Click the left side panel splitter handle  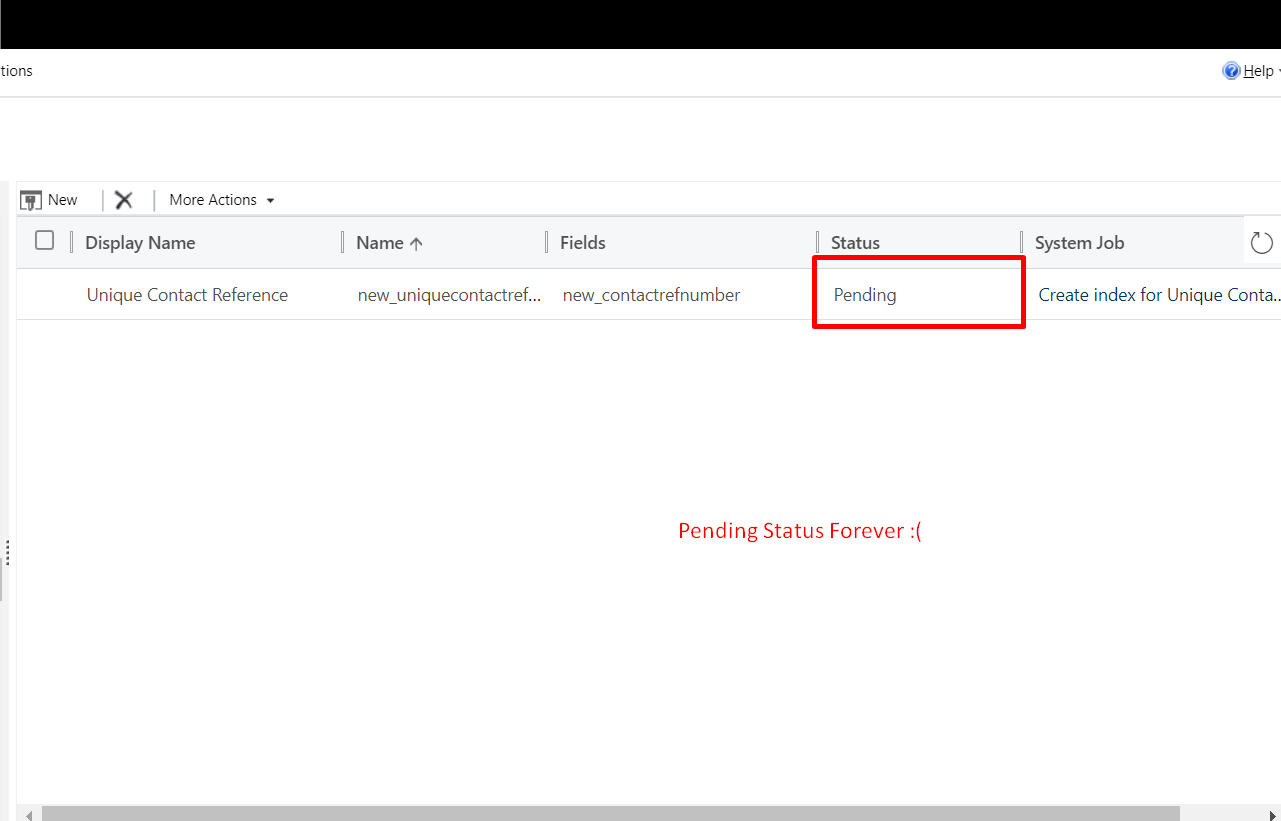(7, 553)
